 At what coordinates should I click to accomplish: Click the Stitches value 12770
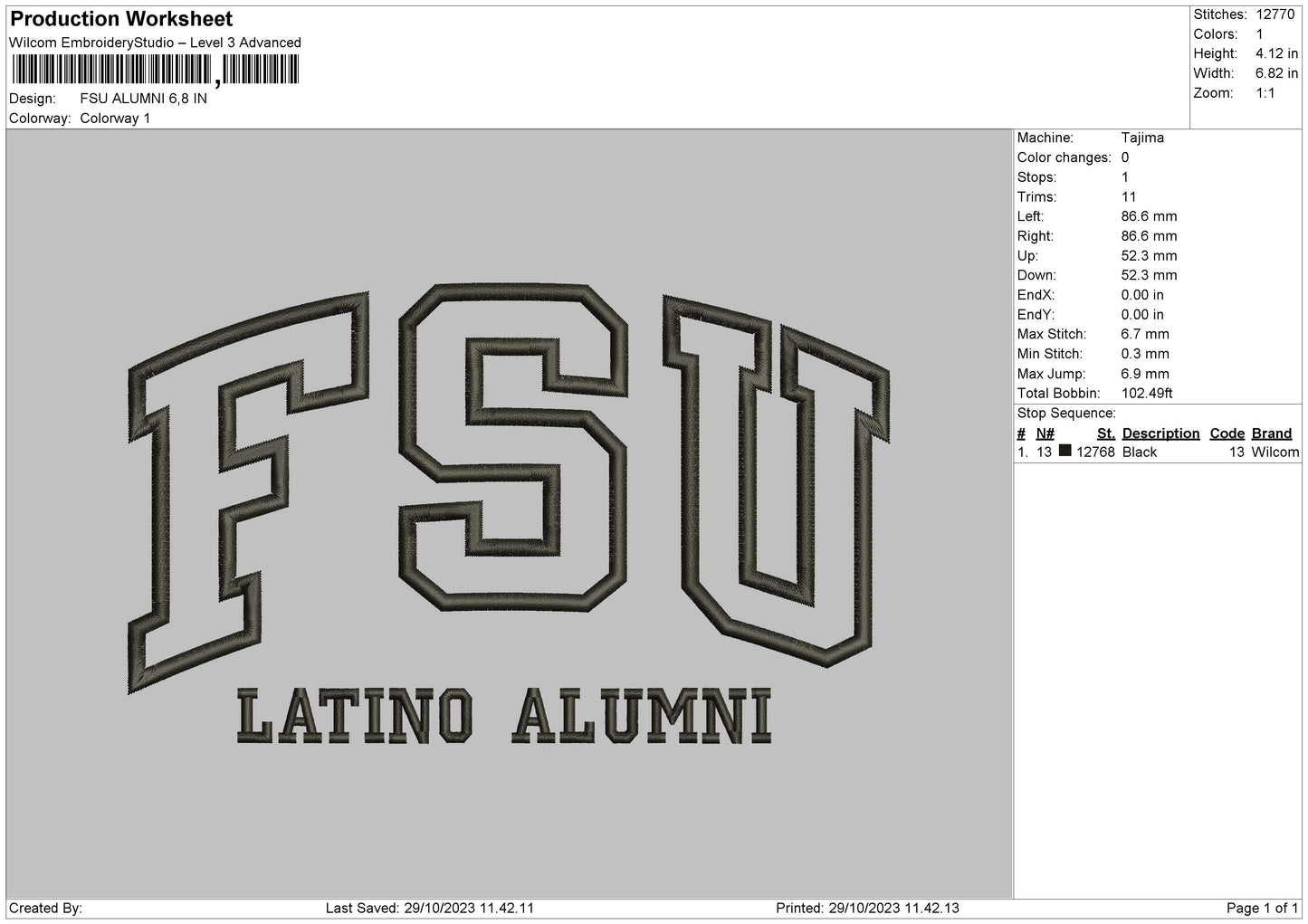pos(1277,14)
